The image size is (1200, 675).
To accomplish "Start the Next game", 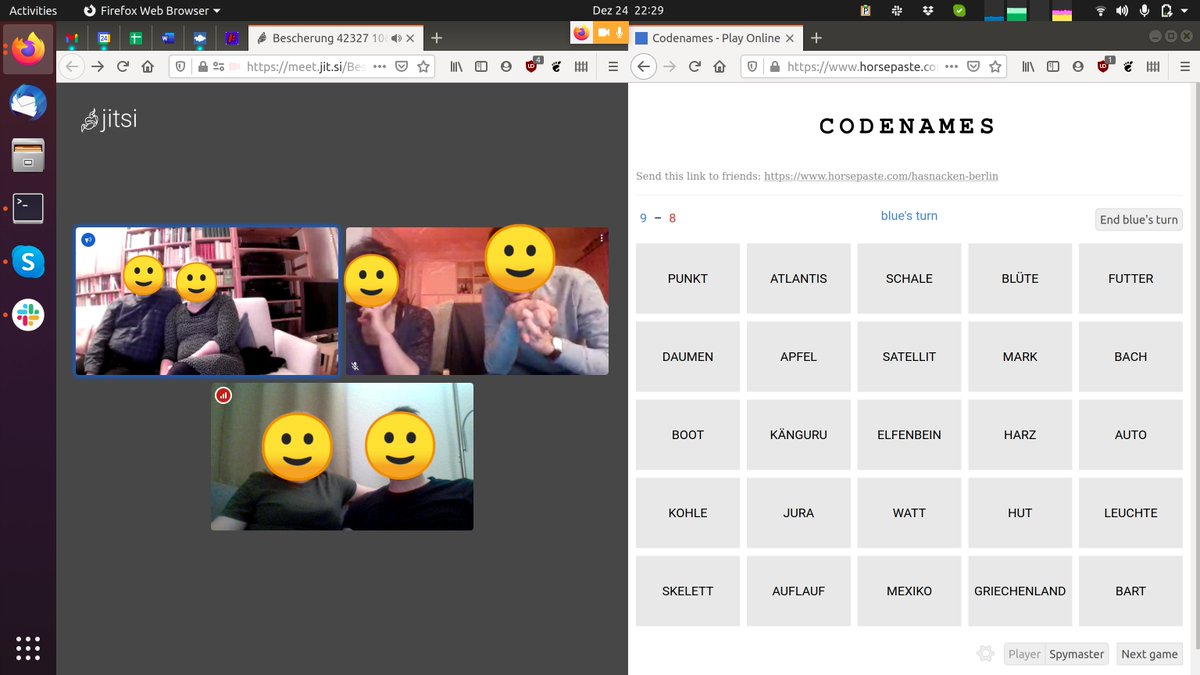I will click(1149, 654).
